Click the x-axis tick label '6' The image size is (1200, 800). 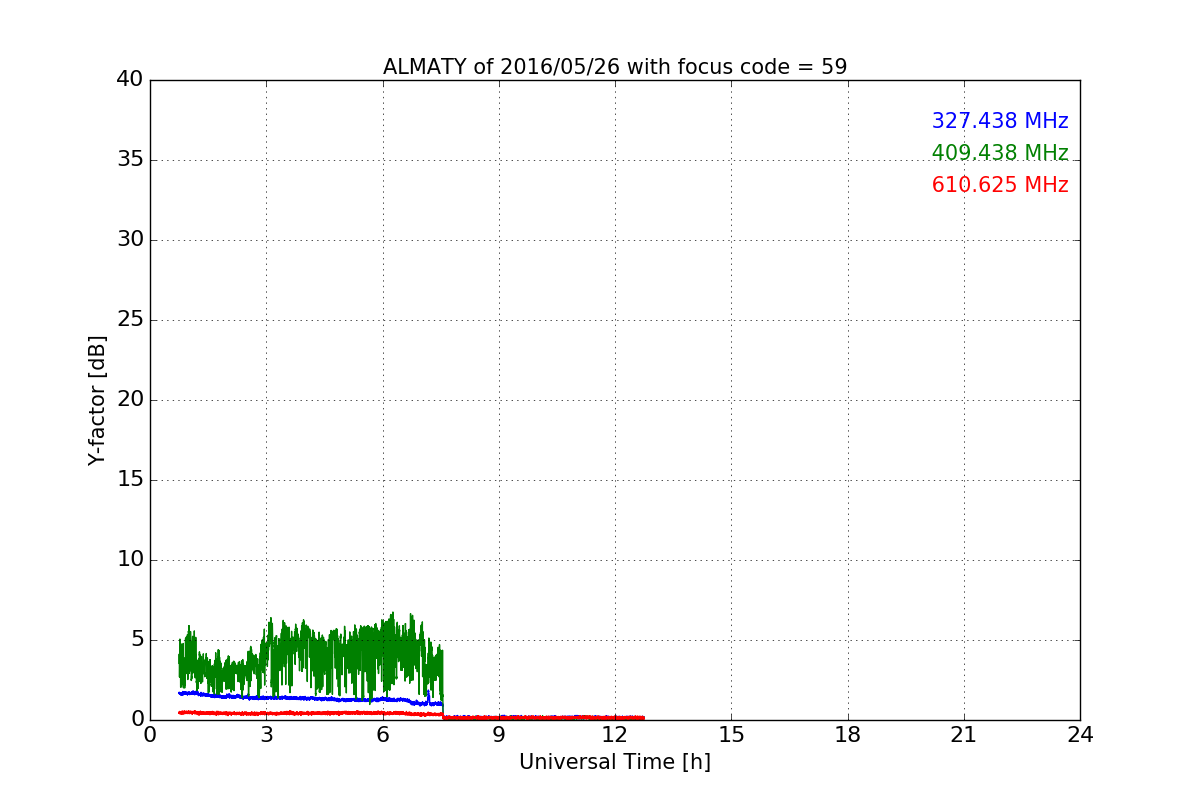[382, 735]
